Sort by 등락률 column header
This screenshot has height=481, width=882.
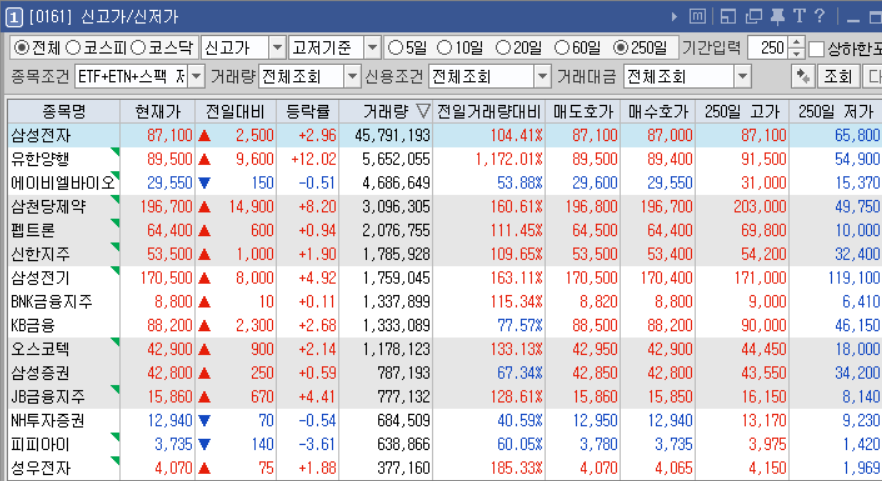(x=308, y=111)
